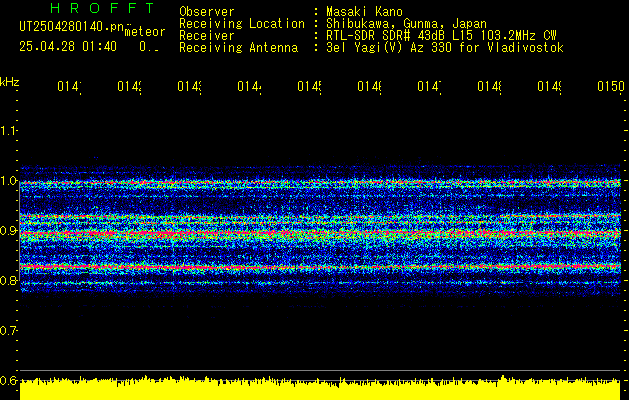Click the 0147 time marker

pos(429,86)
